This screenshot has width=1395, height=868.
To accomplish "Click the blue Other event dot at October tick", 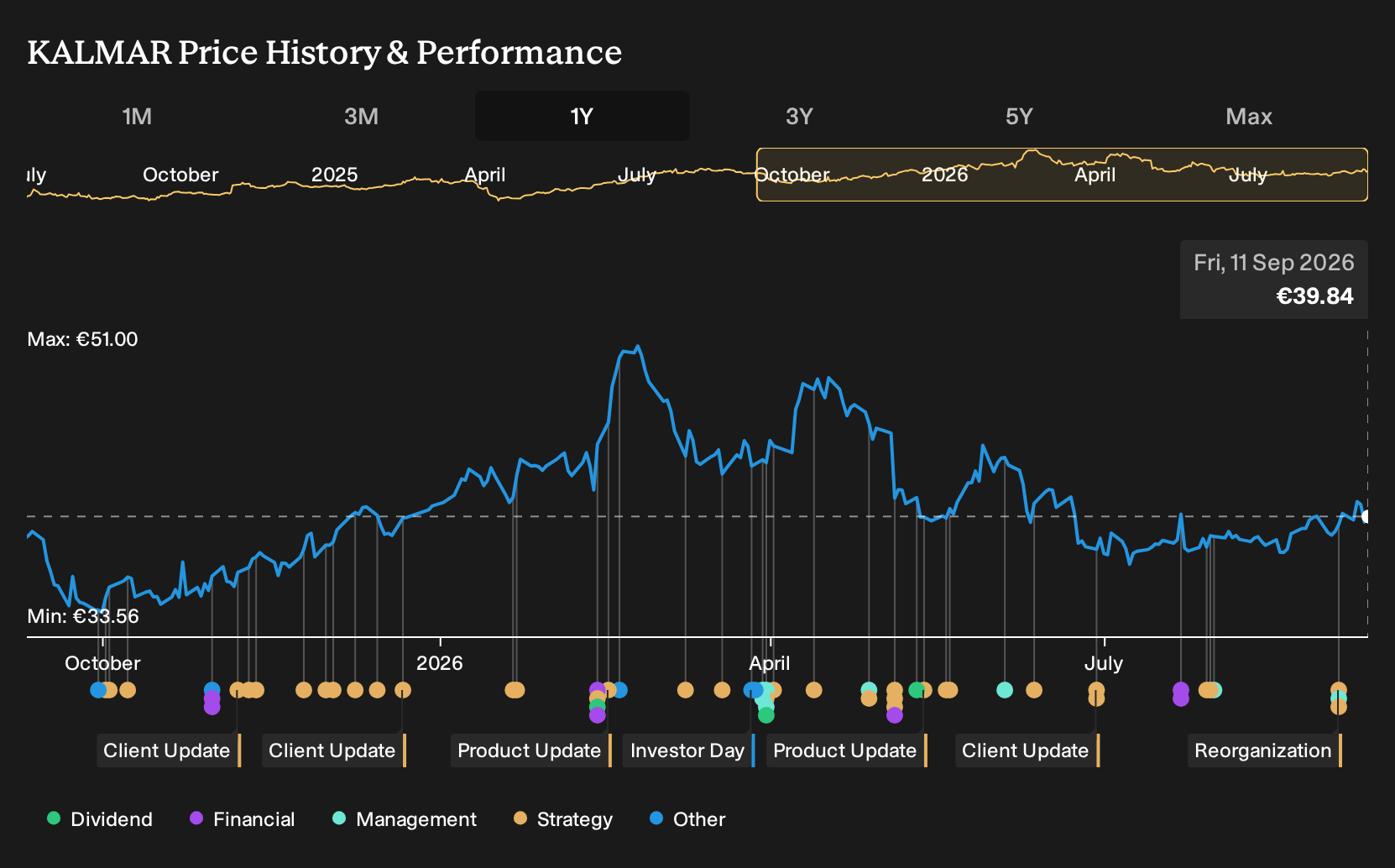I will [98, 690].
